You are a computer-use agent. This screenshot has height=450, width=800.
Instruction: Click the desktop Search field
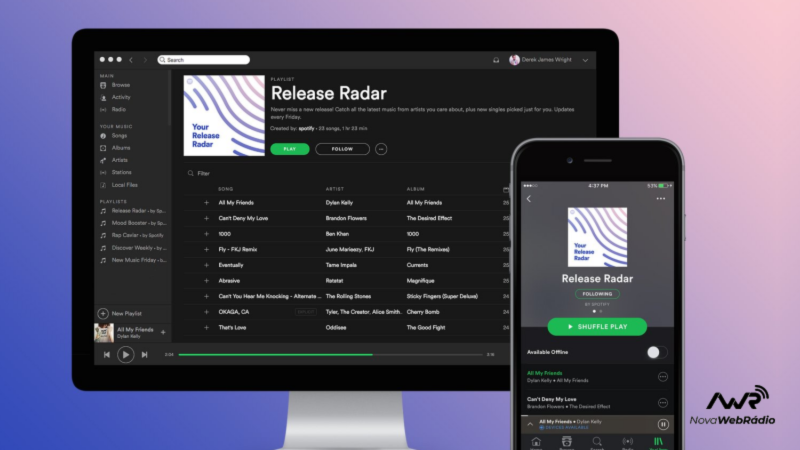(204, 60)
